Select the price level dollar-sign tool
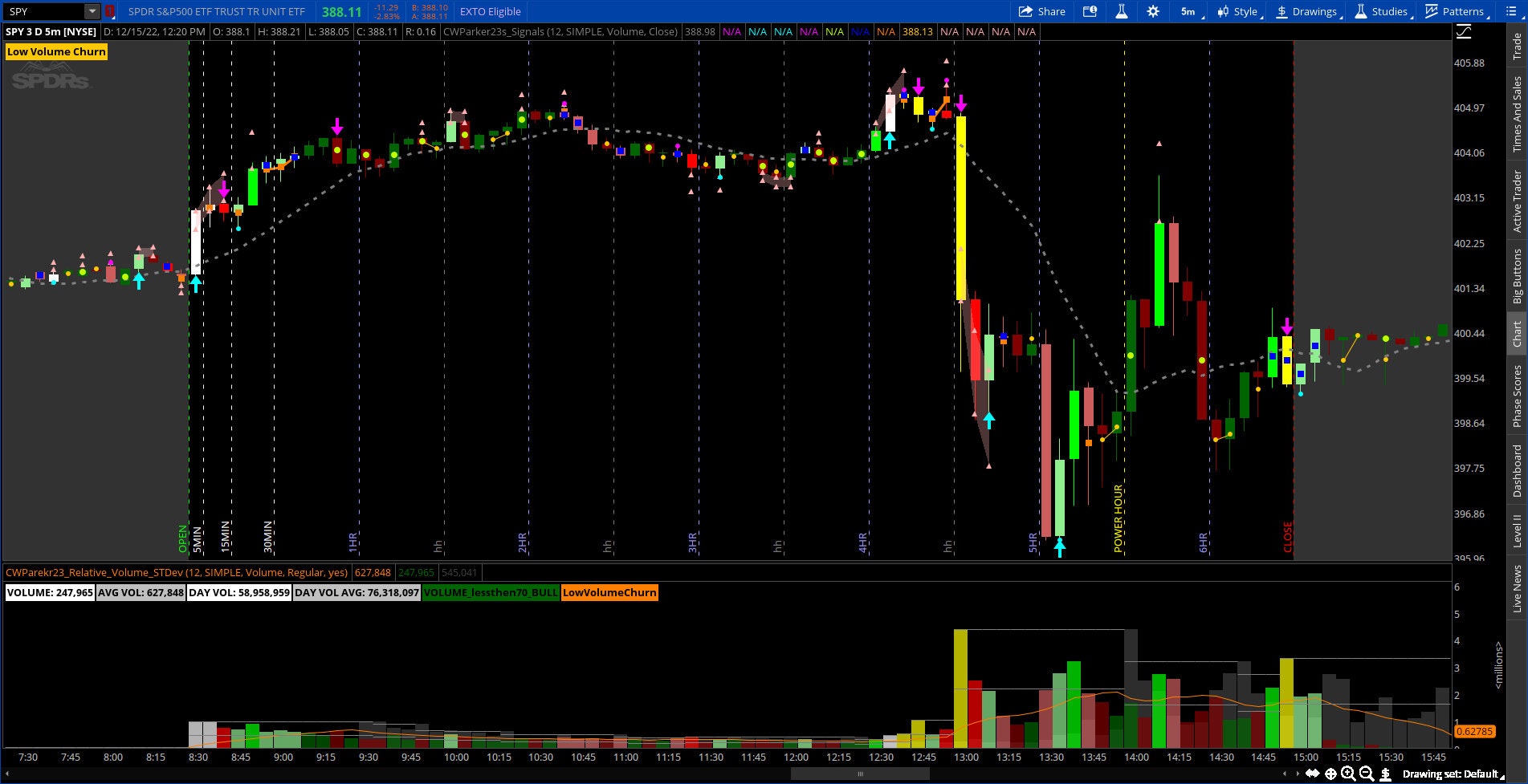1528x784 pixels. [1386, 774]
